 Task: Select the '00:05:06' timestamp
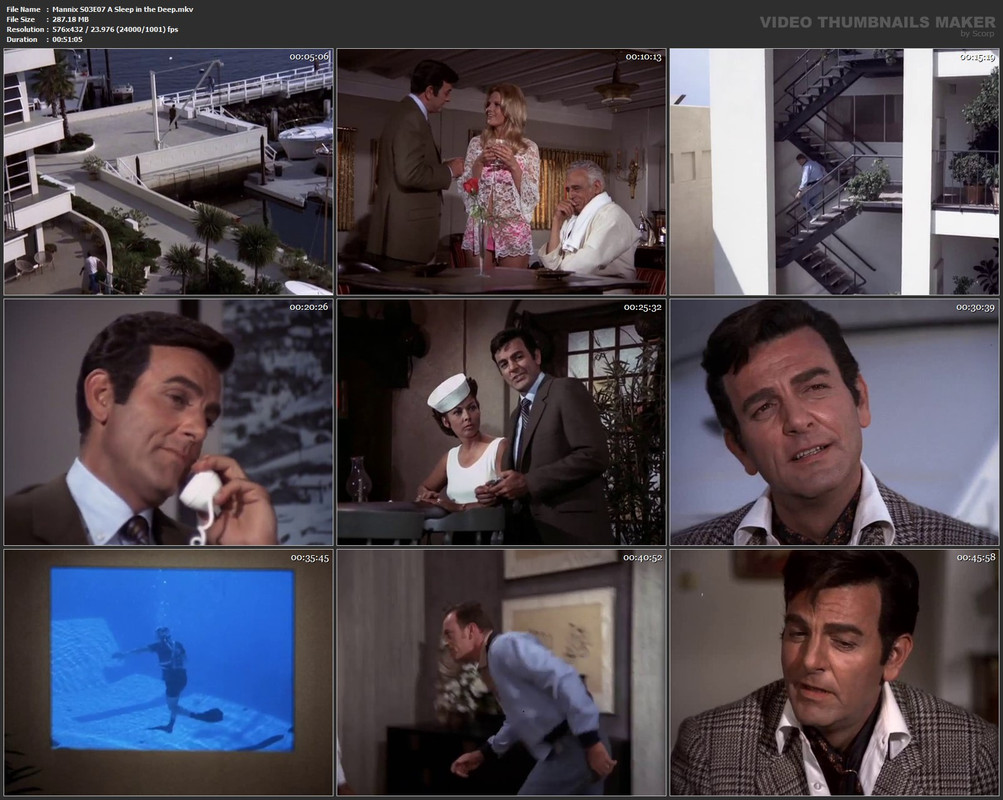[x=309, y=57]
